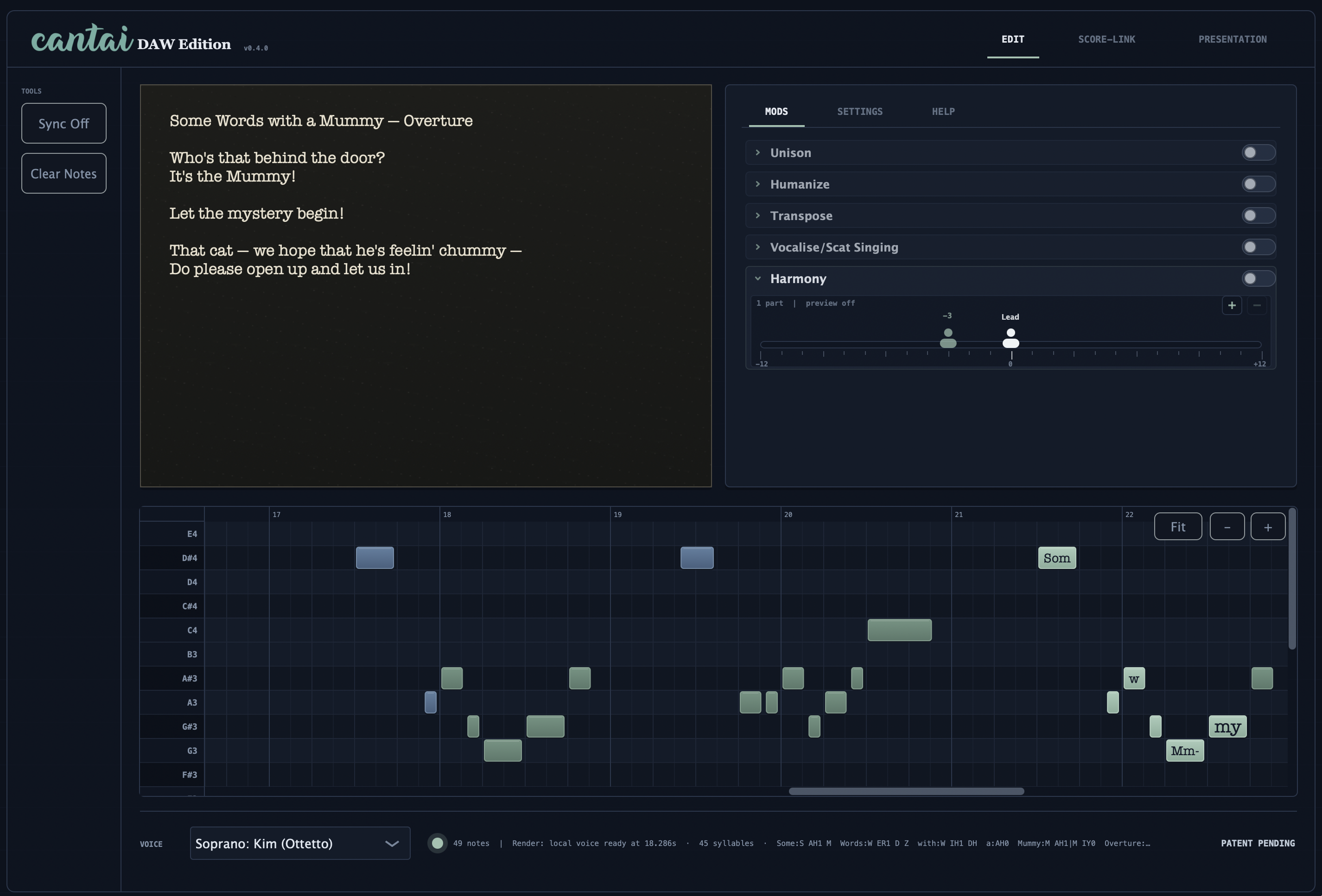Click the render status indicator dot
The height and width of the screenshot is (896, 1322).
coord(438,843)
